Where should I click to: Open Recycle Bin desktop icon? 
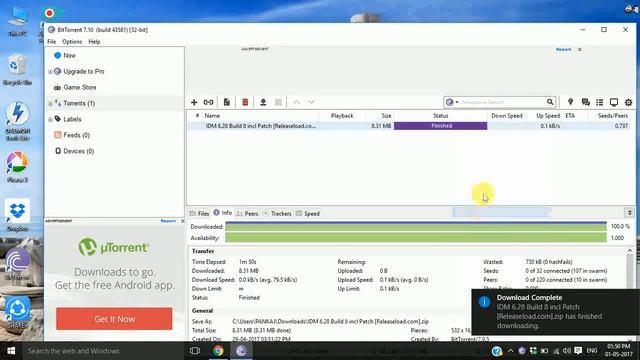[x=17, y=70]
